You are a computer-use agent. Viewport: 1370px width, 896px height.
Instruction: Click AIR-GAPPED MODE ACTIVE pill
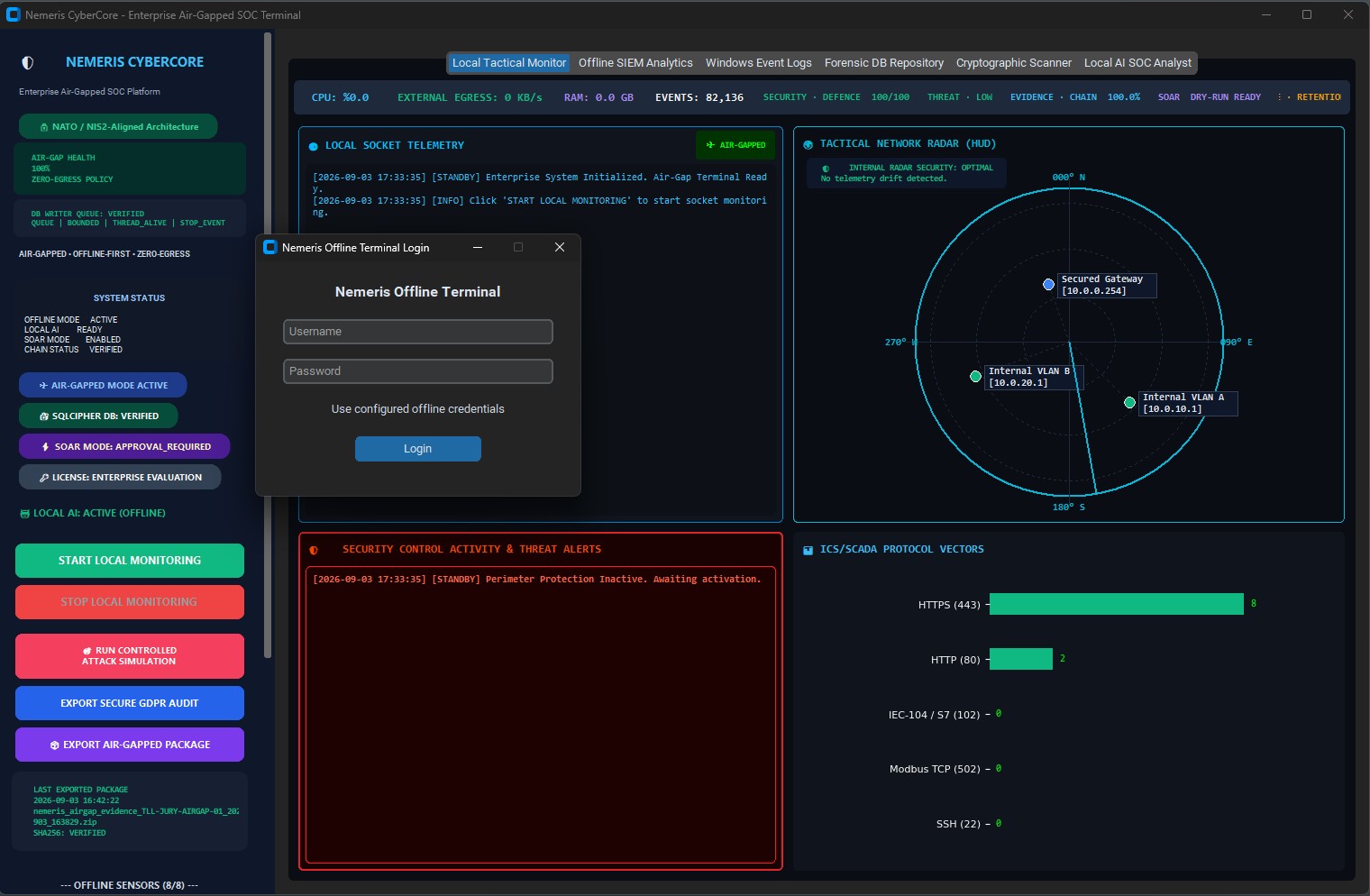tap(103, 385)
